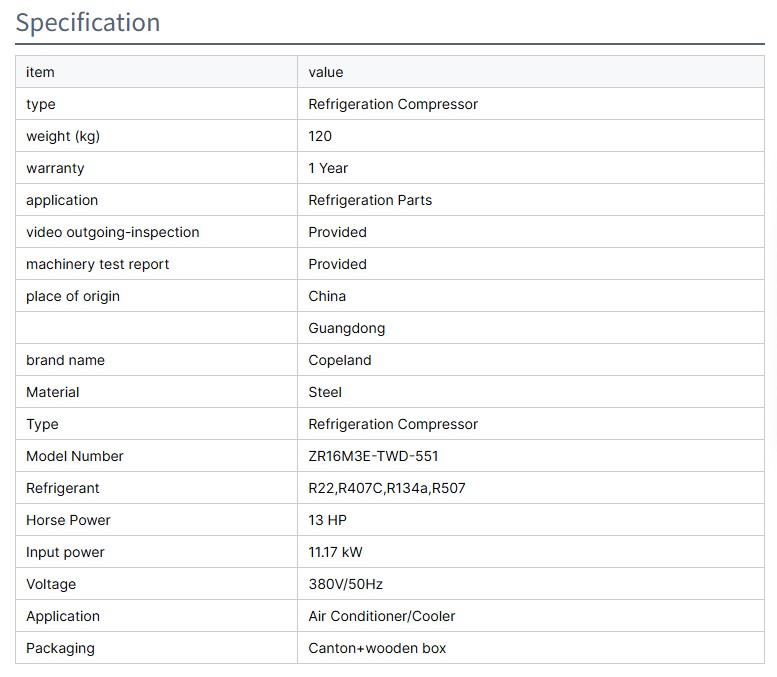Click the 'item' column header

click(x=40, y=72)
